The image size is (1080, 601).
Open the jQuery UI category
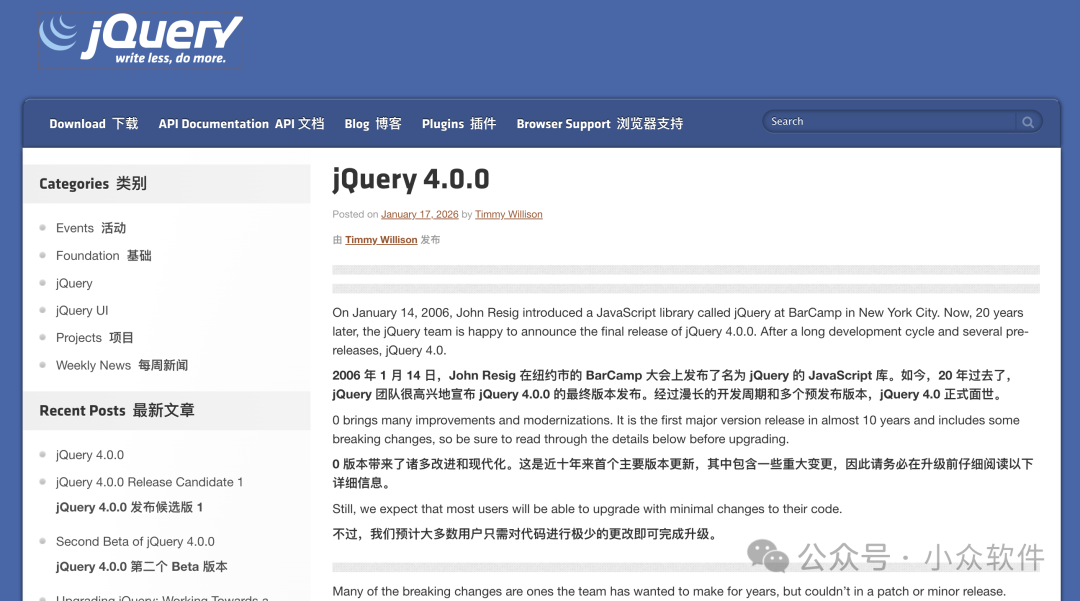pos(82,310)
